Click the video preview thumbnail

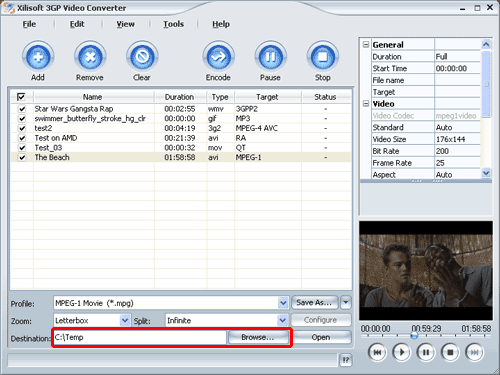426,271
